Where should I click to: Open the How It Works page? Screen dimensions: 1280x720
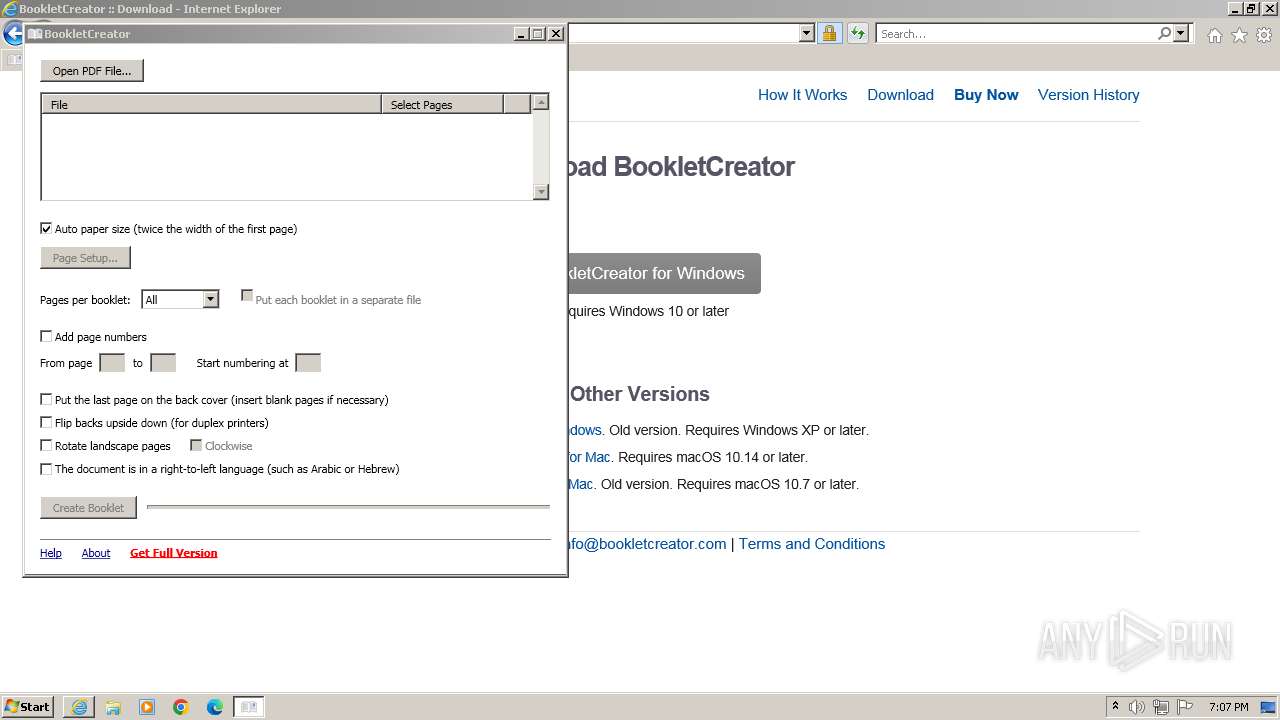(802, 95)
